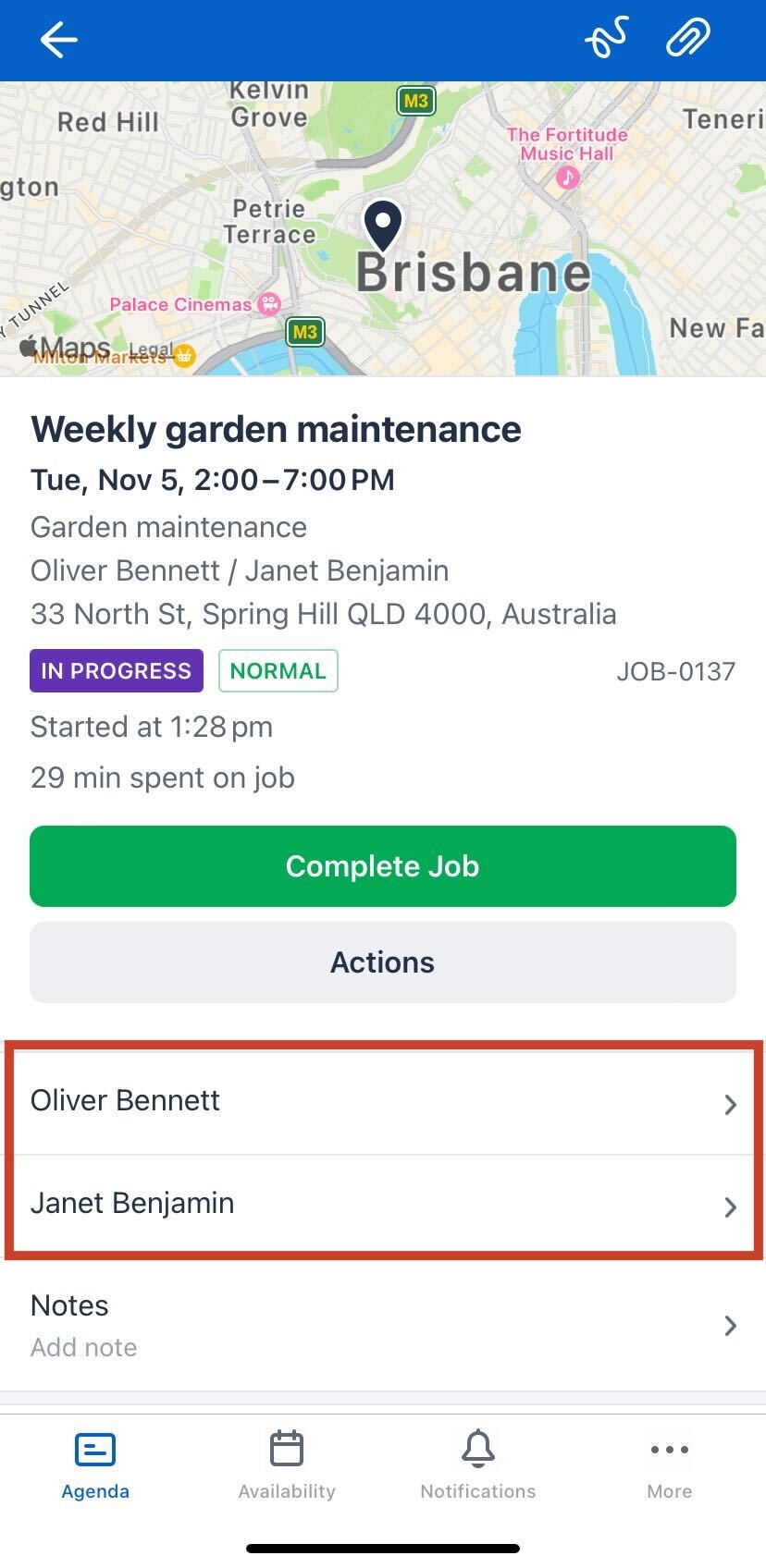Image resolution: width=766 pixels, height=1568 pixels.
Task: Tap the IN PROGRESS status badge
Action: (115, 671)
